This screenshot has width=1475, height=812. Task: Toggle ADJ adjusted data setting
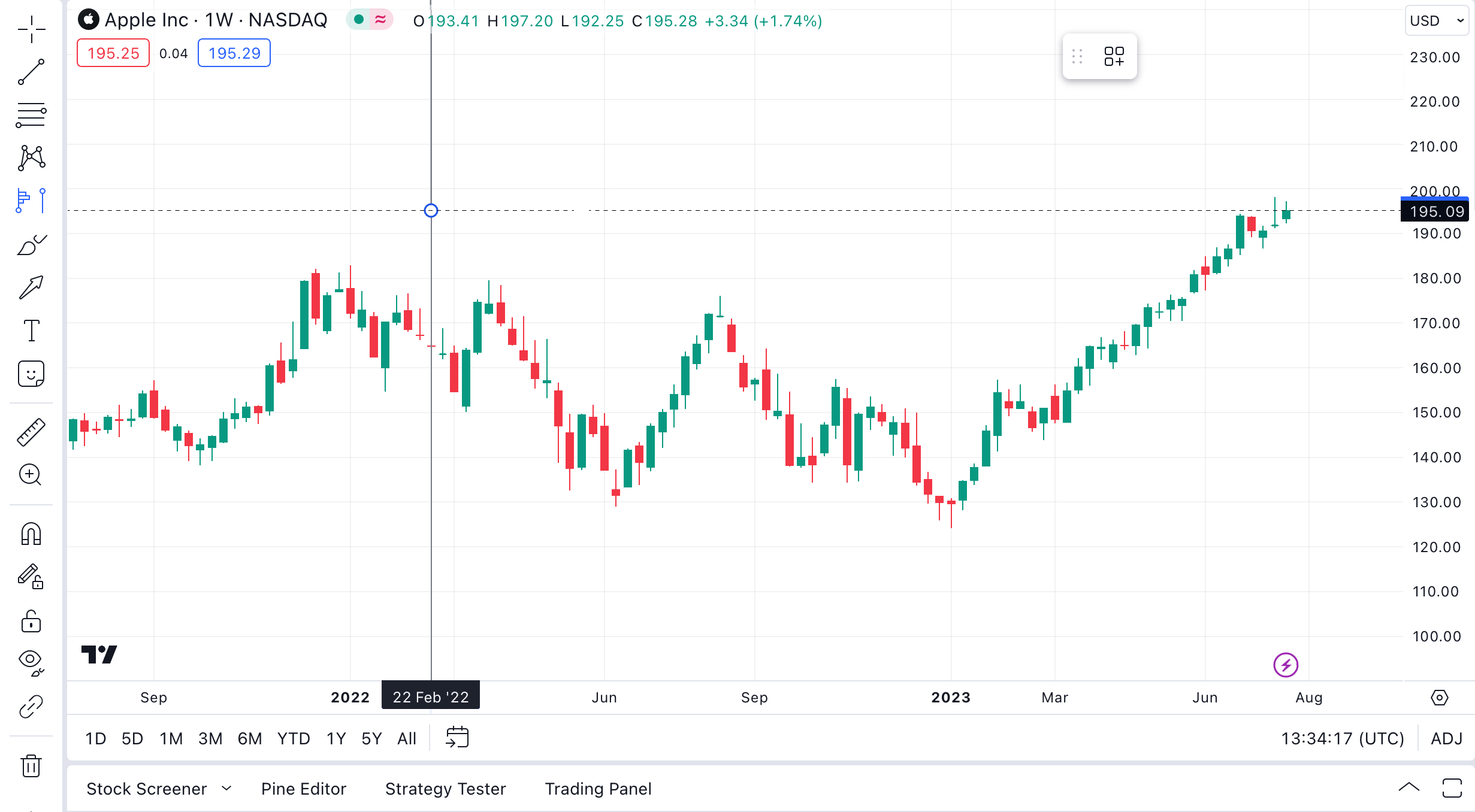[1446, 738]
